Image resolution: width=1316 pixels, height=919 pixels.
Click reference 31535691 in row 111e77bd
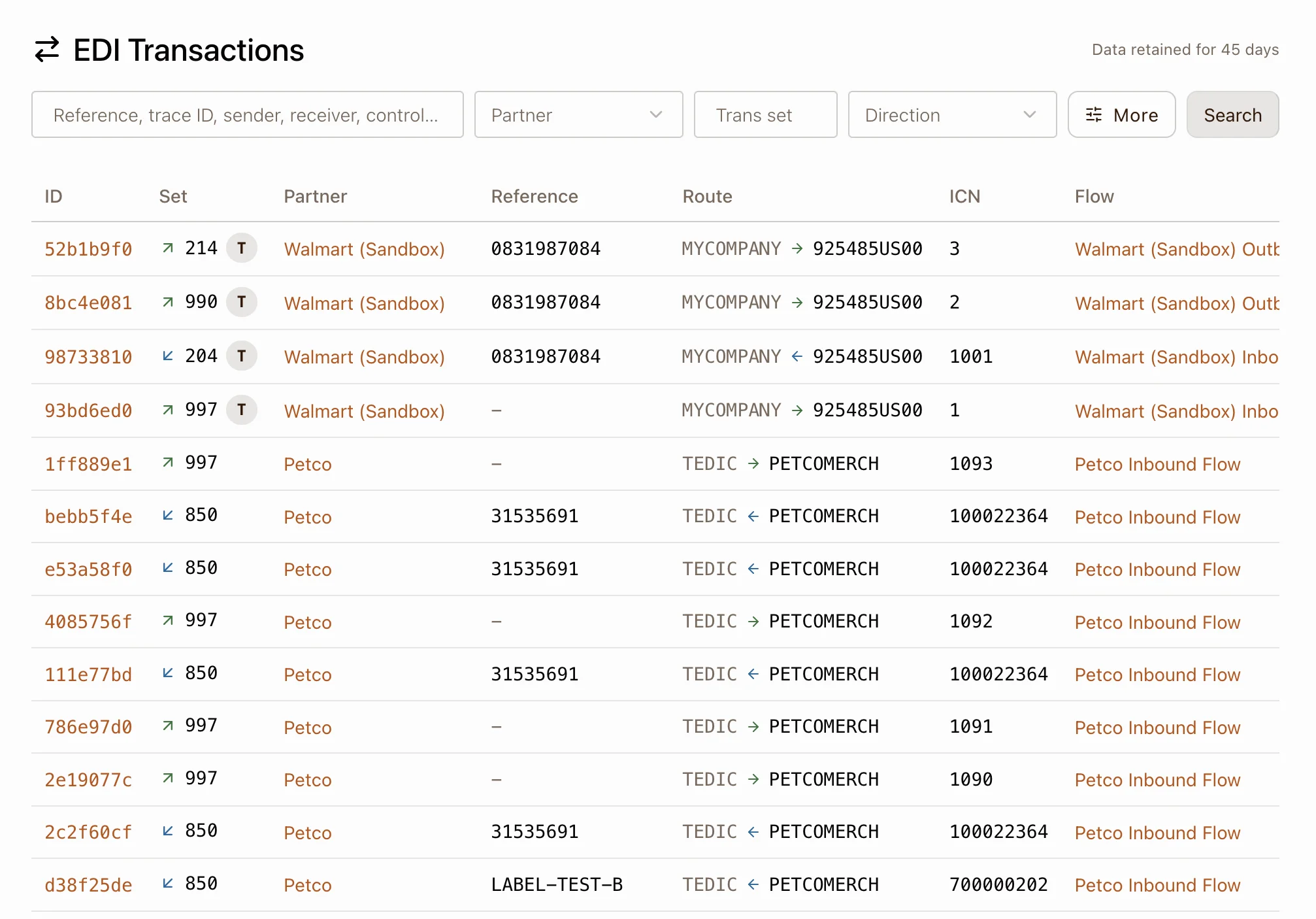[535, 674]
